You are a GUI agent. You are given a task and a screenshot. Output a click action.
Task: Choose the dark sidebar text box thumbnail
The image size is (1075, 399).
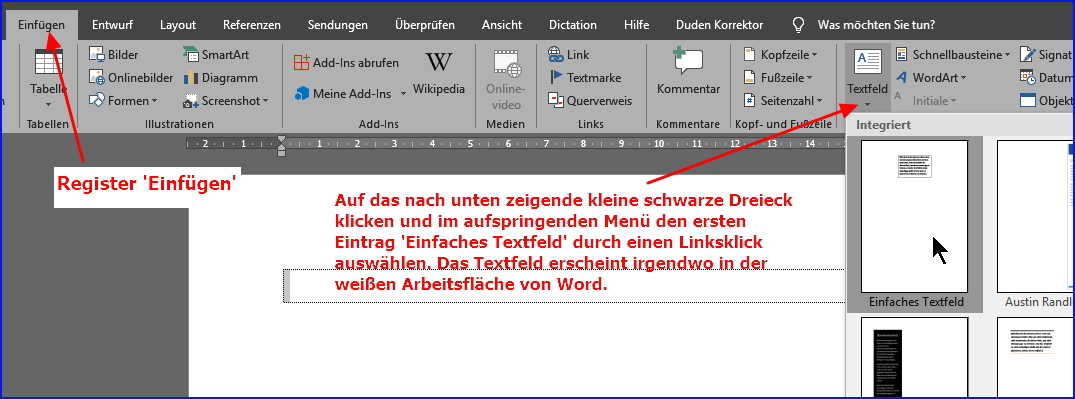point(915,357)
